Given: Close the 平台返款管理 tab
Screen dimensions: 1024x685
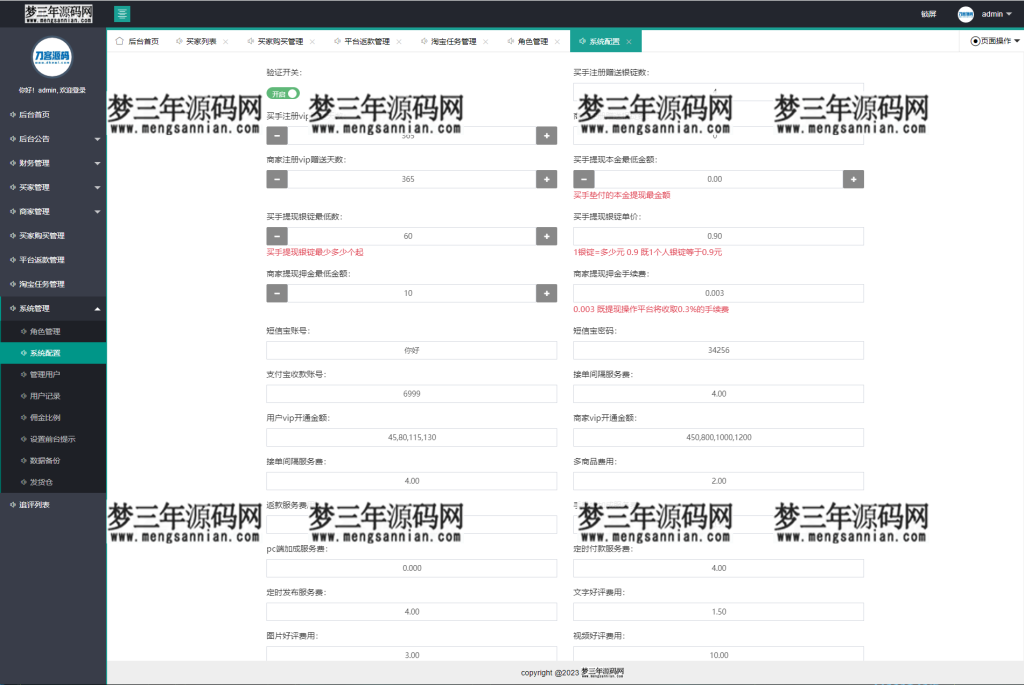Looking at the screenshot, I should click(x=399, y=40).
